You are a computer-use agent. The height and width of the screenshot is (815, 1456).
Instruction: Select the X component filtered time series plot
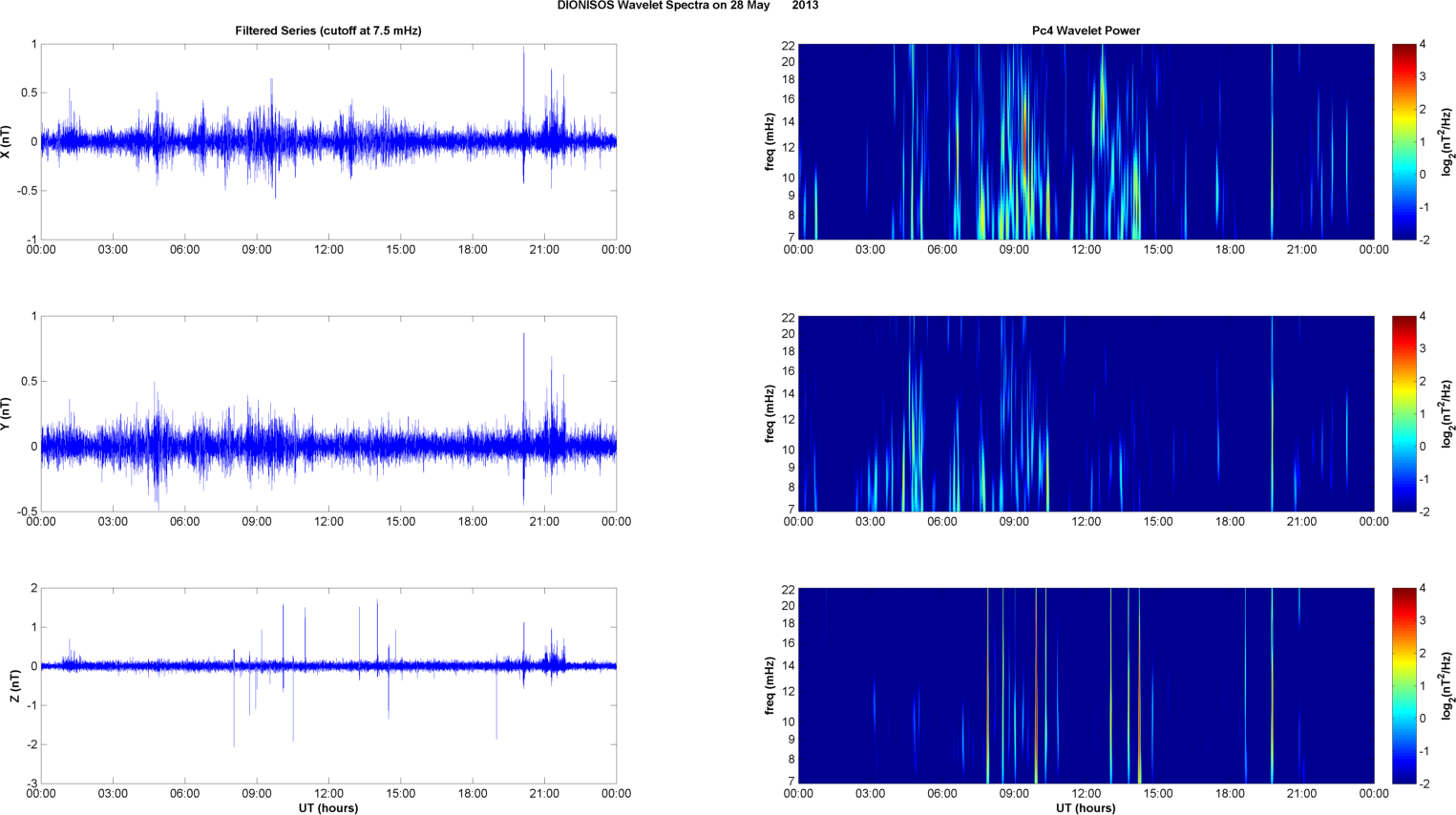pyautogui.click(x=328, y=141)
